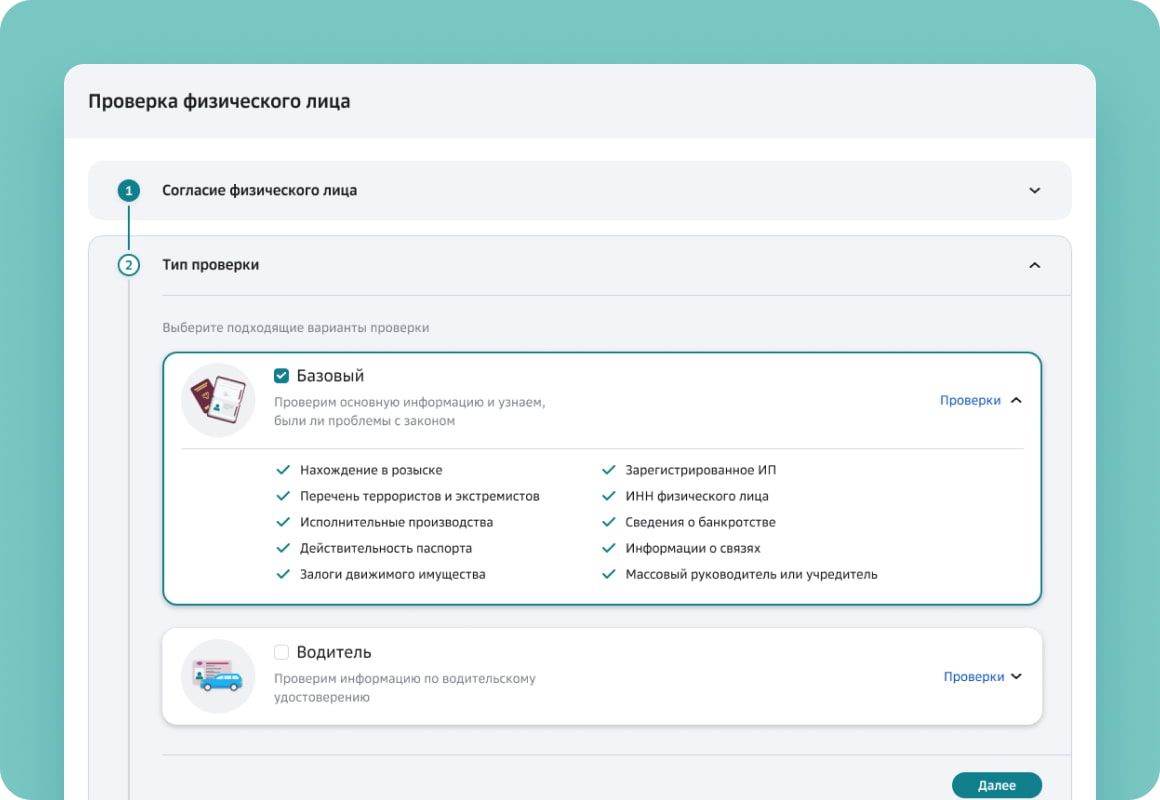Click the checkmark beside Перечень террористов и экстремистов
The width and height of the screenshot is (1160, 800).
[x=283, y=496]
